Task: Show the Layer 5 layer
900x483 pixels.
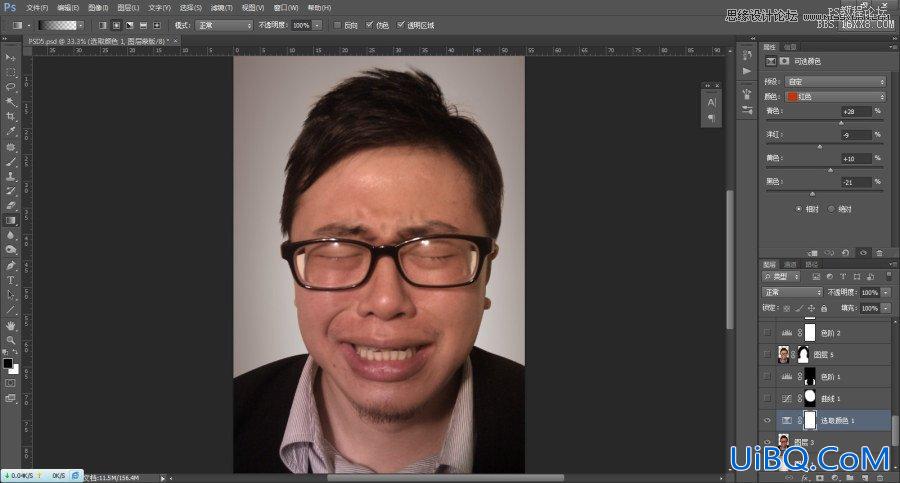Action: coord(767,354)
